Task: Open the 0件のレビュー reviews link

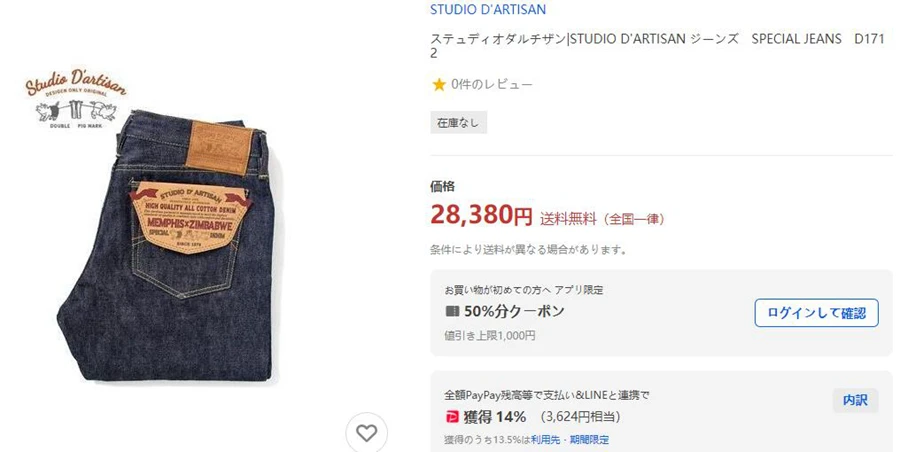Action: click(492, 85)
